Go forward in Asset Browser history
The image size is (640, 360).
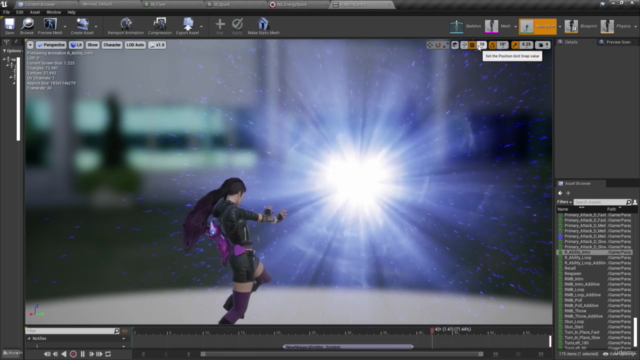[x=568, y=193]
